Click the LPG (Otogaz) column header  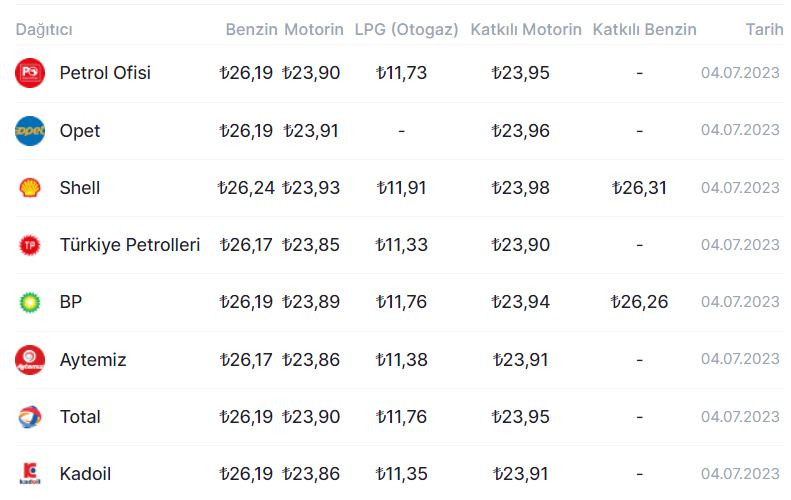[x=406, y=29]
